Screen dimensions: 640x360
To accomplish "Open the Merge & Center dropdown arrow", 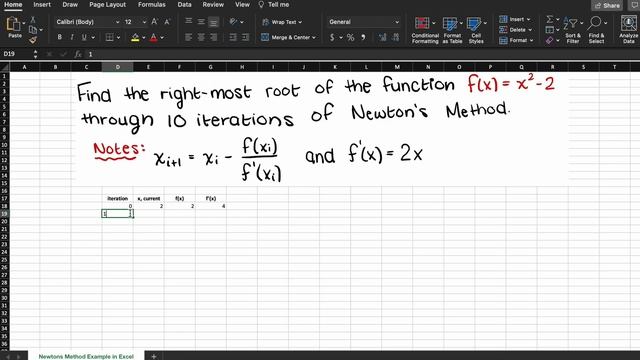I will coord(314,38).
